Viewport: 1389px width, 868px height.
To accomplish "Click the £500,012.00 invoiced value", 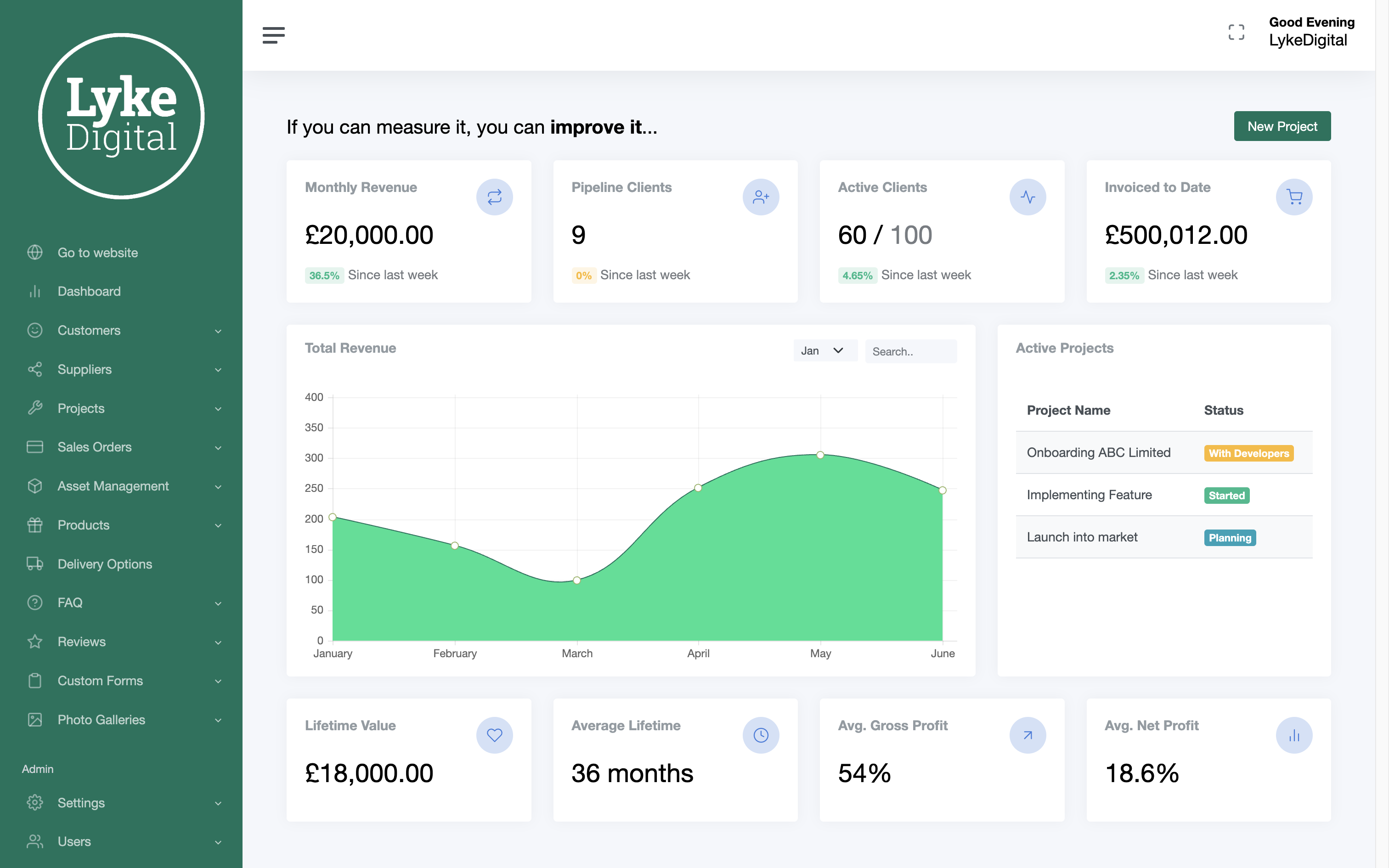I will click(x=1175, y=235).
